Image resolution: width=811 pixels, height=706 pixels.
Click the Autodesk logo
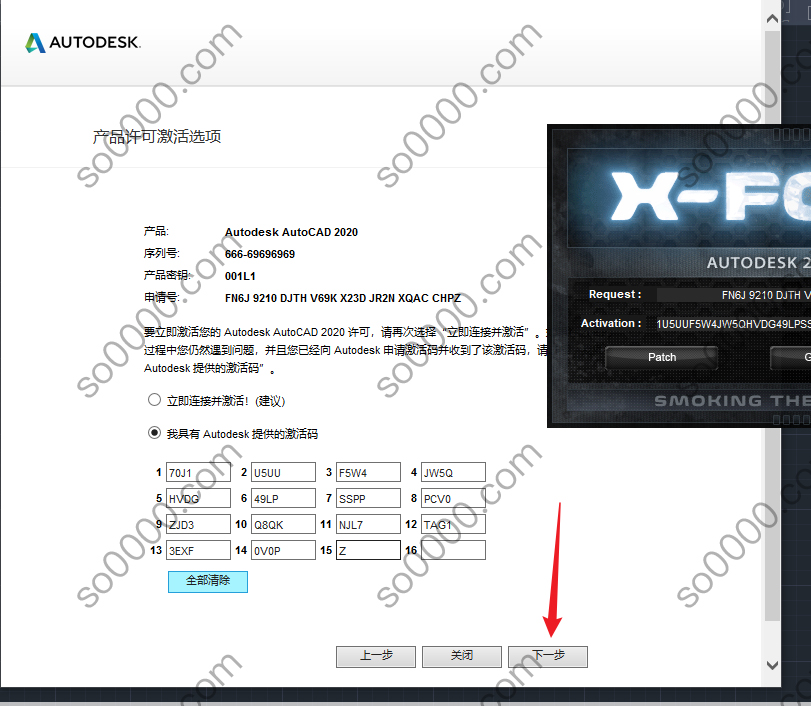(83, 42)
